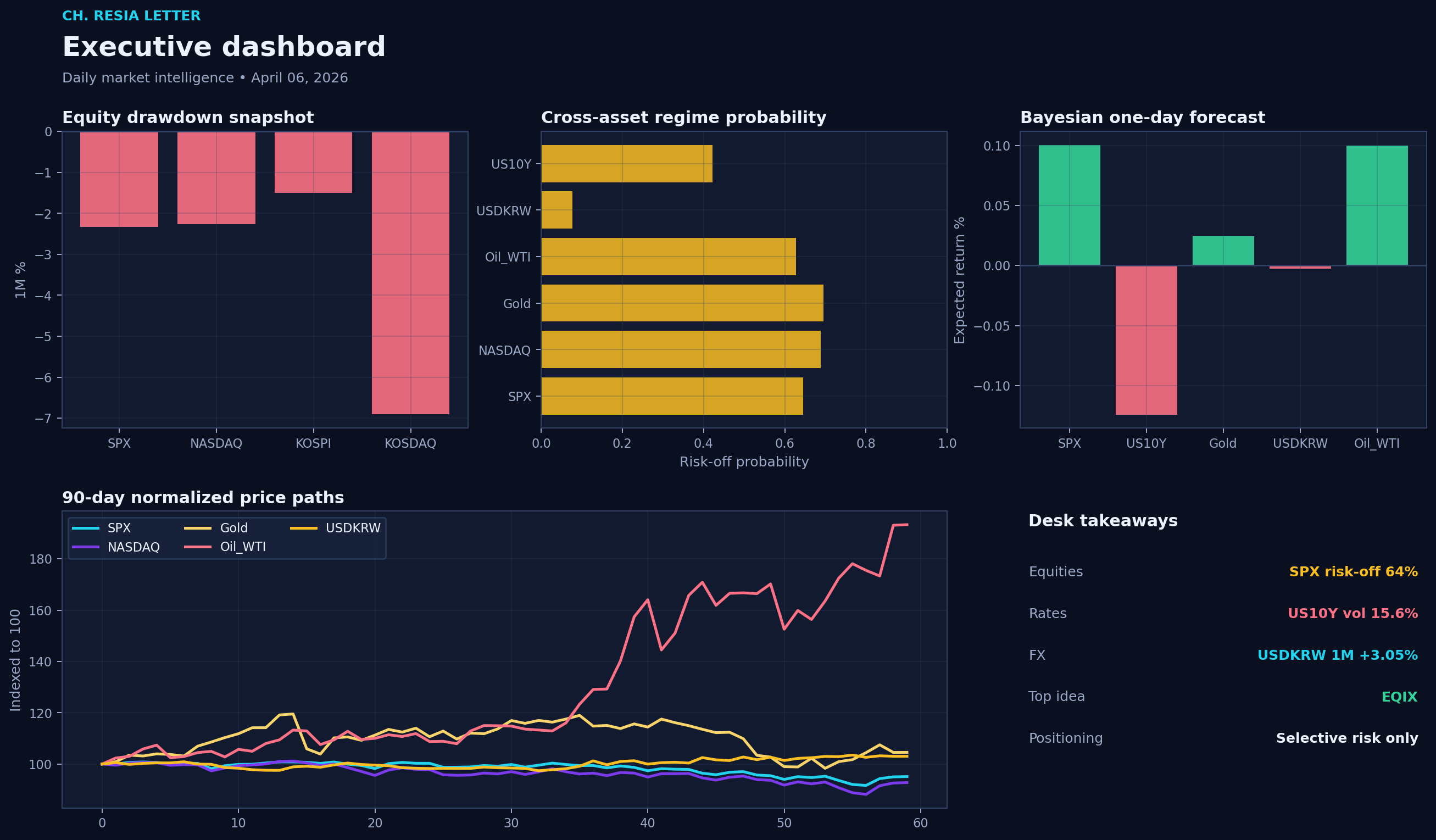Click the US10Y risk-off probability bar
This screenshot has height=840, width=1436.
pos(627,164)
